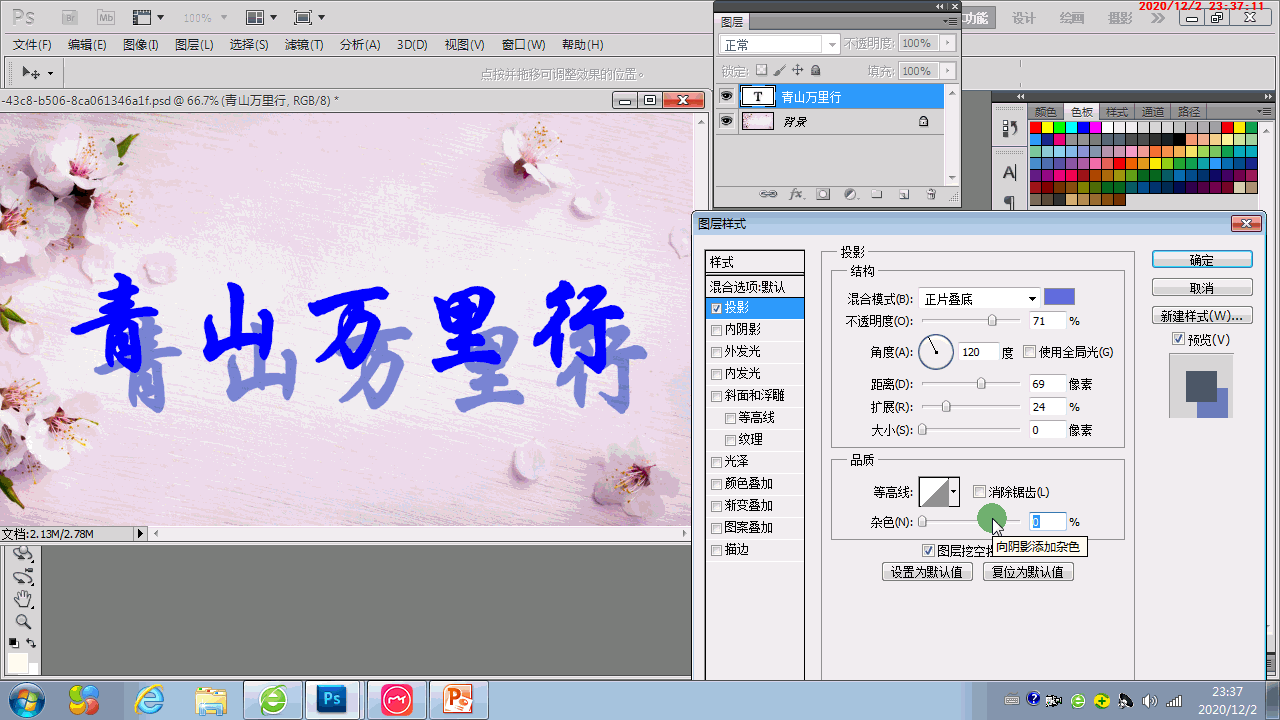Hide the 背景 layer eye icon
This screenshot has height=720, width=1280.
tap(727, 121)
